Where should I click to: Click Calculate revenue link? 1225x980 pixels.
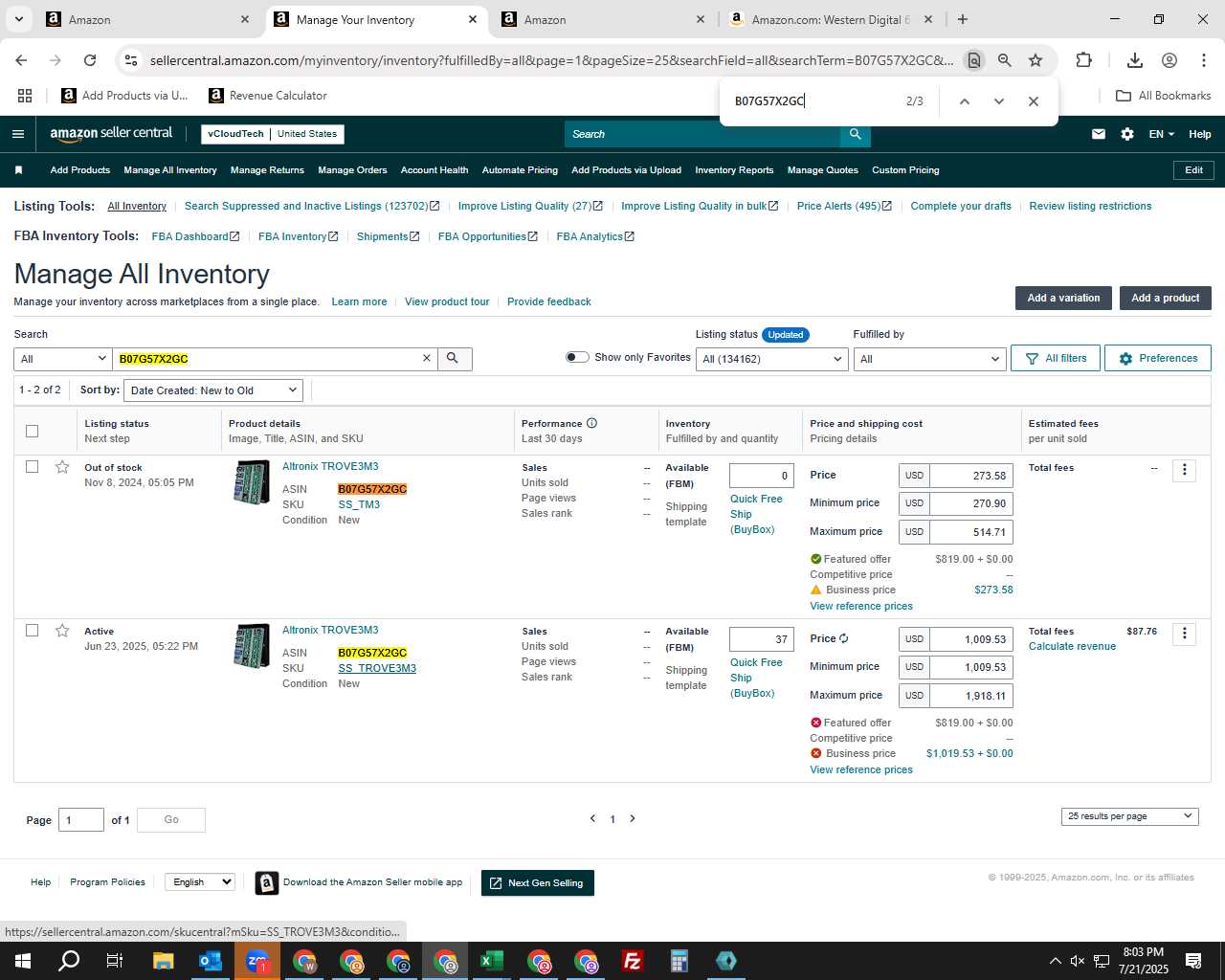[1072, 647]
